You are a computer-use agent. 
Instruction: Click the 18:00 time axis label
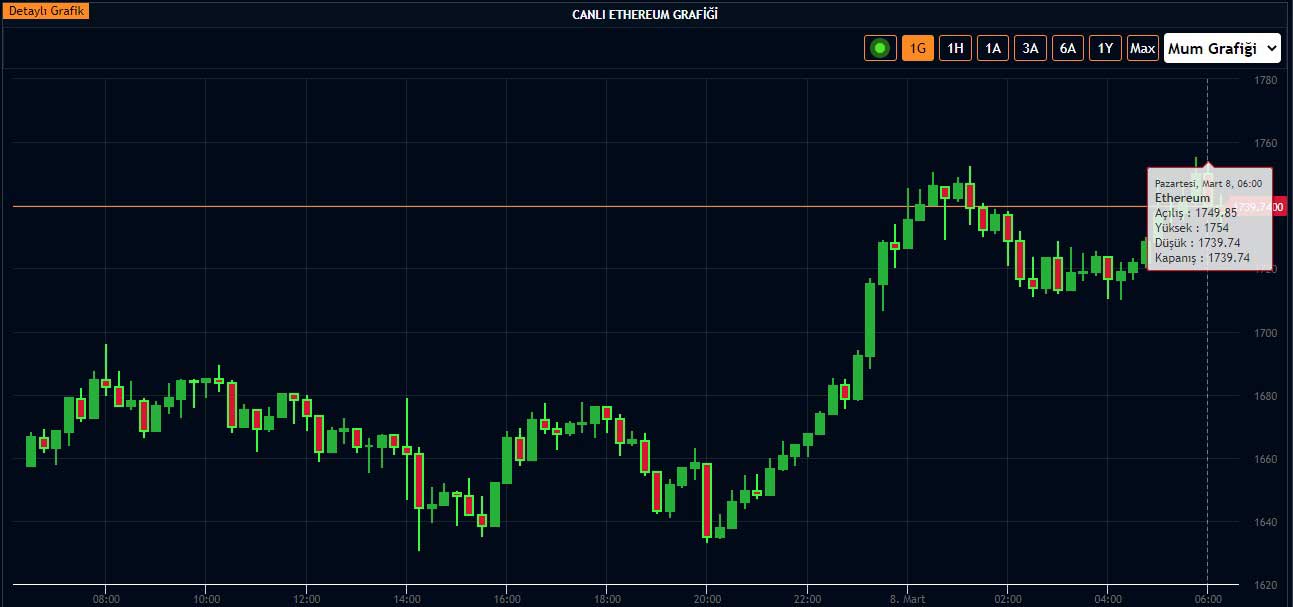pyautogui.click(x=607, y=600)
